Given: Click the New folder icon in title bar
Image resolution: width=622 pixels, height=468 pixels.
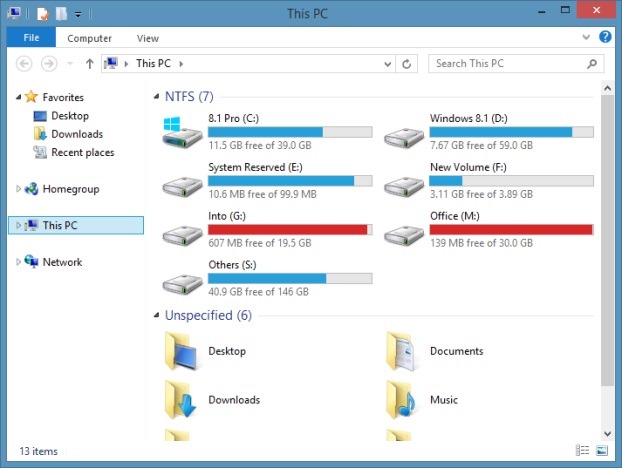Looking at the screenshot, I should tap(61, 14).
